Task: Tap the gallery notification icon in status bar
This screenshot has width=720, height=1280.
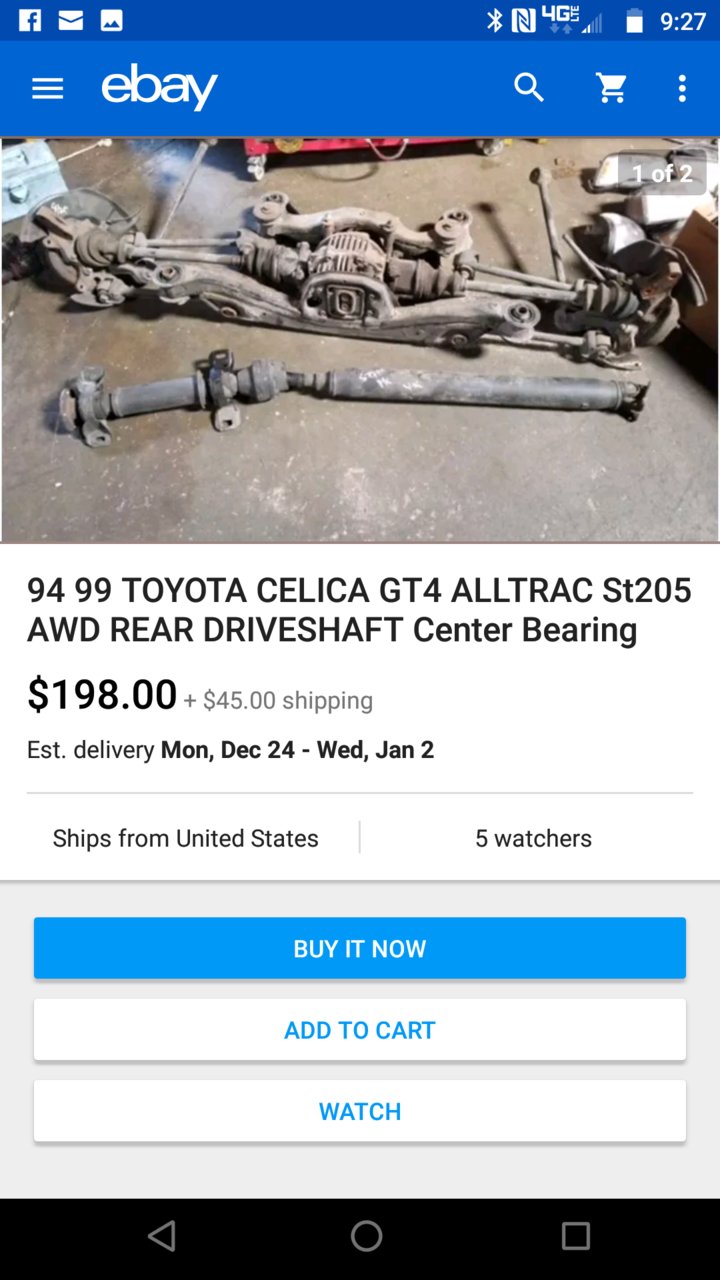Action: click(111, 20)
